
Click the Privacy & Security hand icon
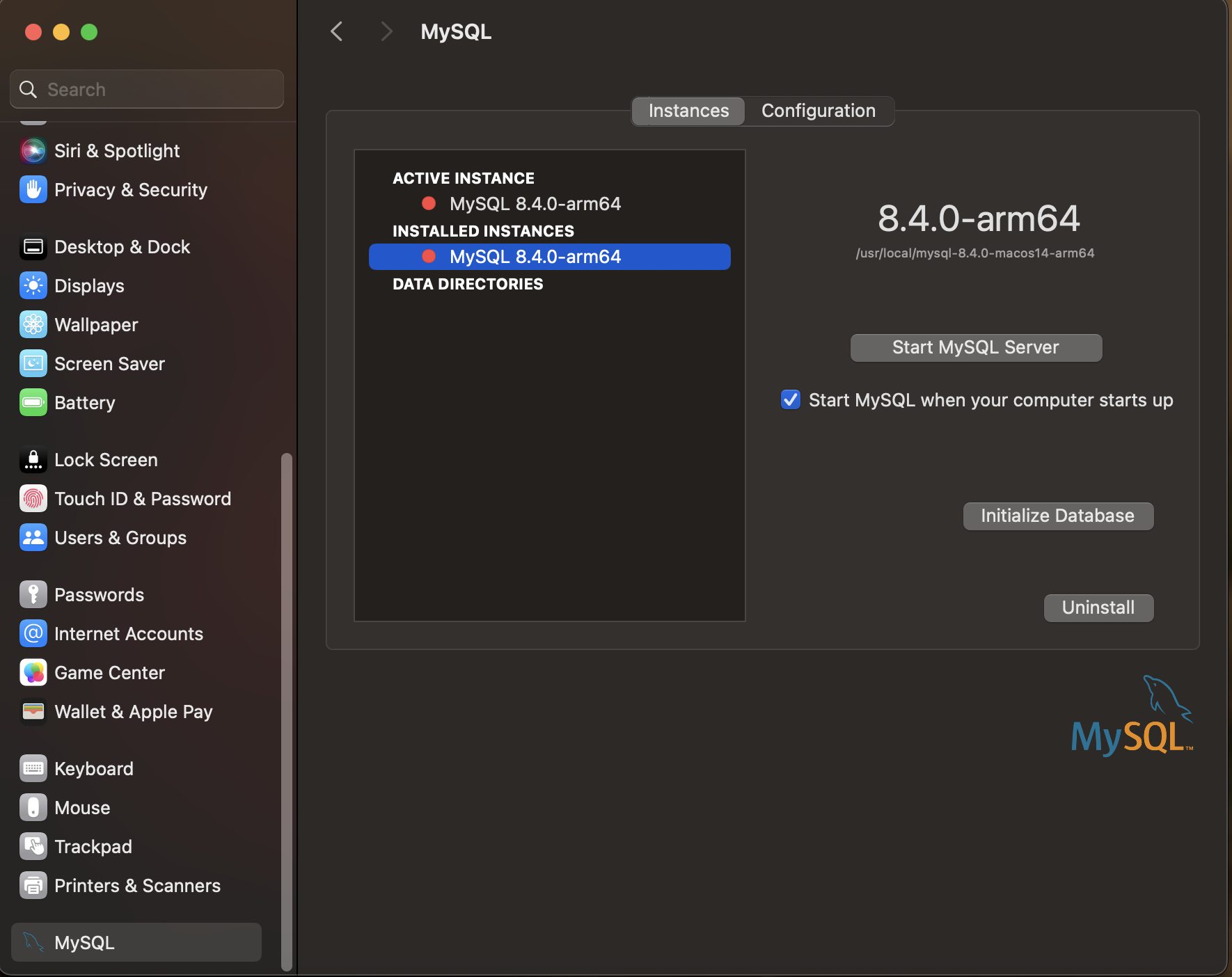coord(33,189)
